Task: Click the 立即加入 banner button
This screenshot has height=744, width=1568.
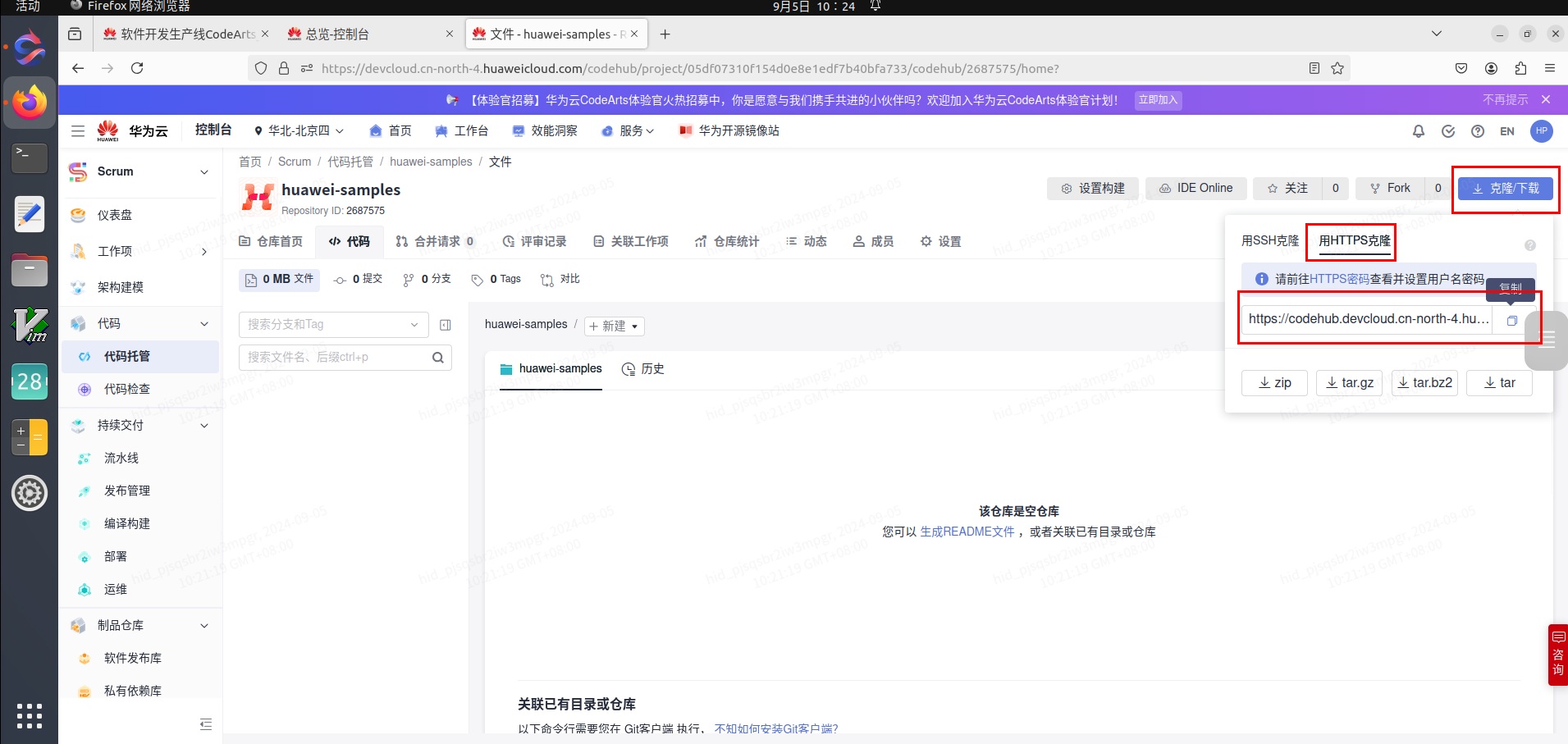Action: click(1158, 100)
